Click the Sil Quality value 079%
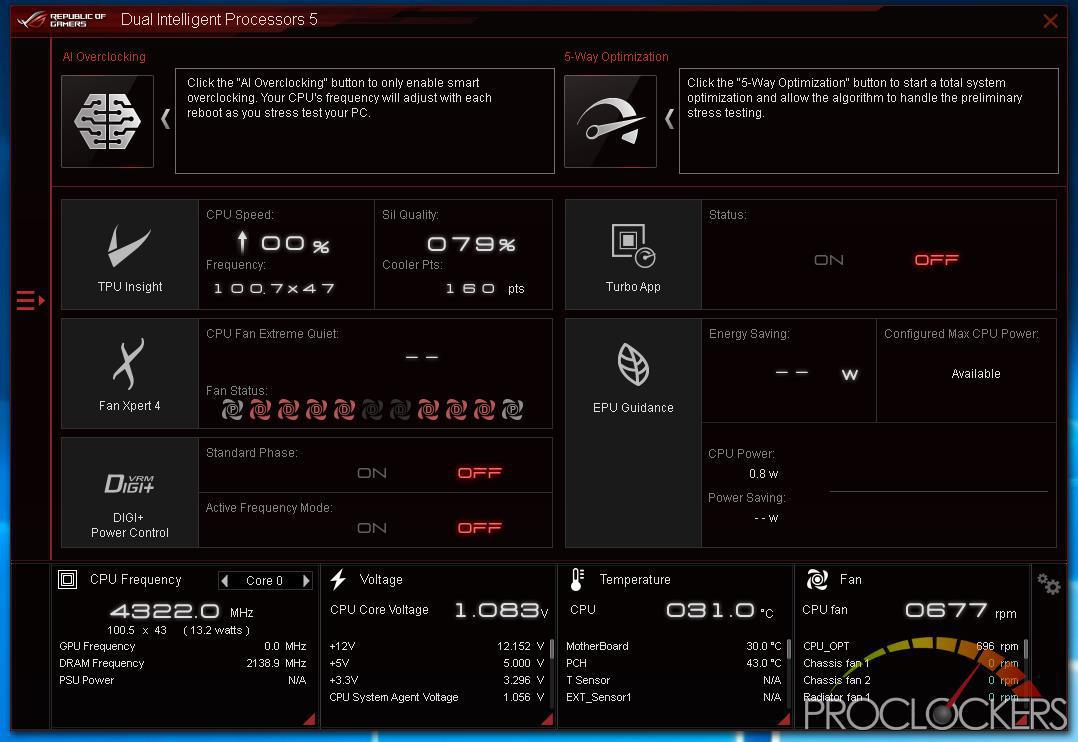 click(x=472, y=244)
